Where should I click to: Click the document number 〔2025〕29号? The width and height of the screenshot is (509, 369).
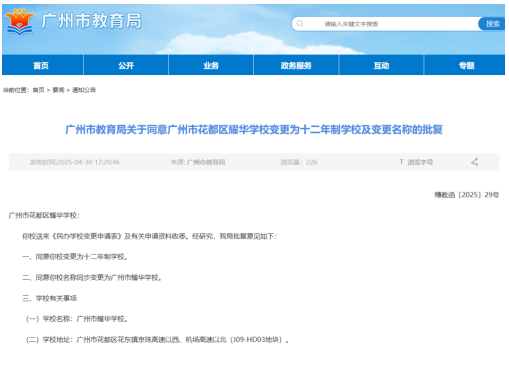tap(467, 195)
